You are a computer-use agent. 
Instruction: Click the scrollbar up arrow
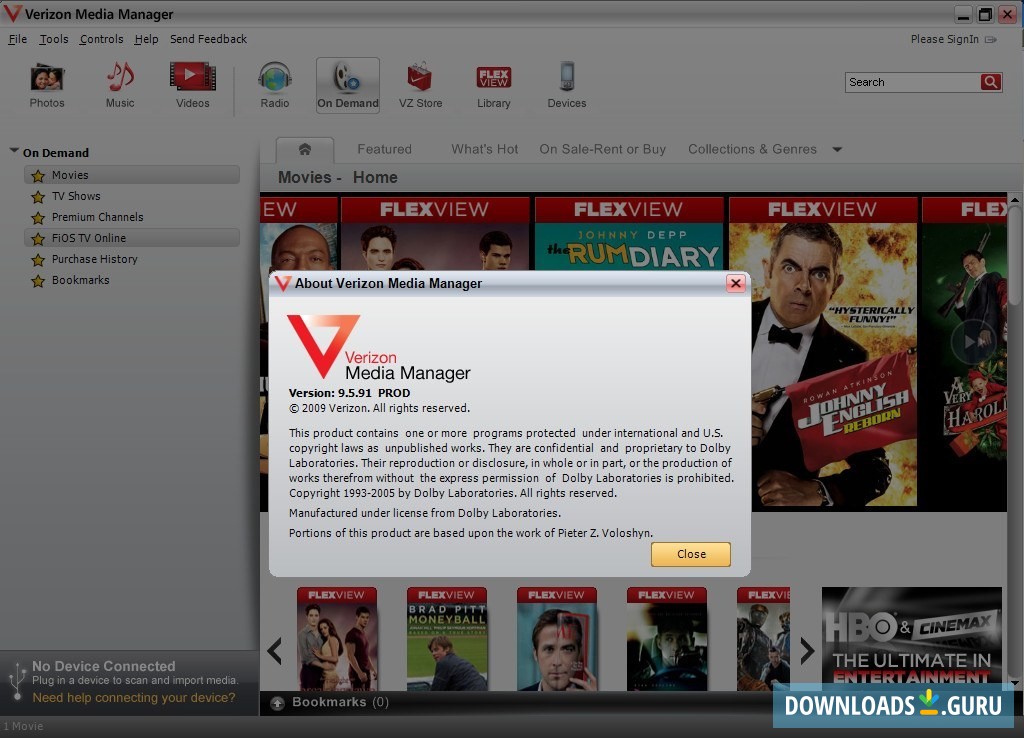pyautogui.click(x=1014, y=199)
